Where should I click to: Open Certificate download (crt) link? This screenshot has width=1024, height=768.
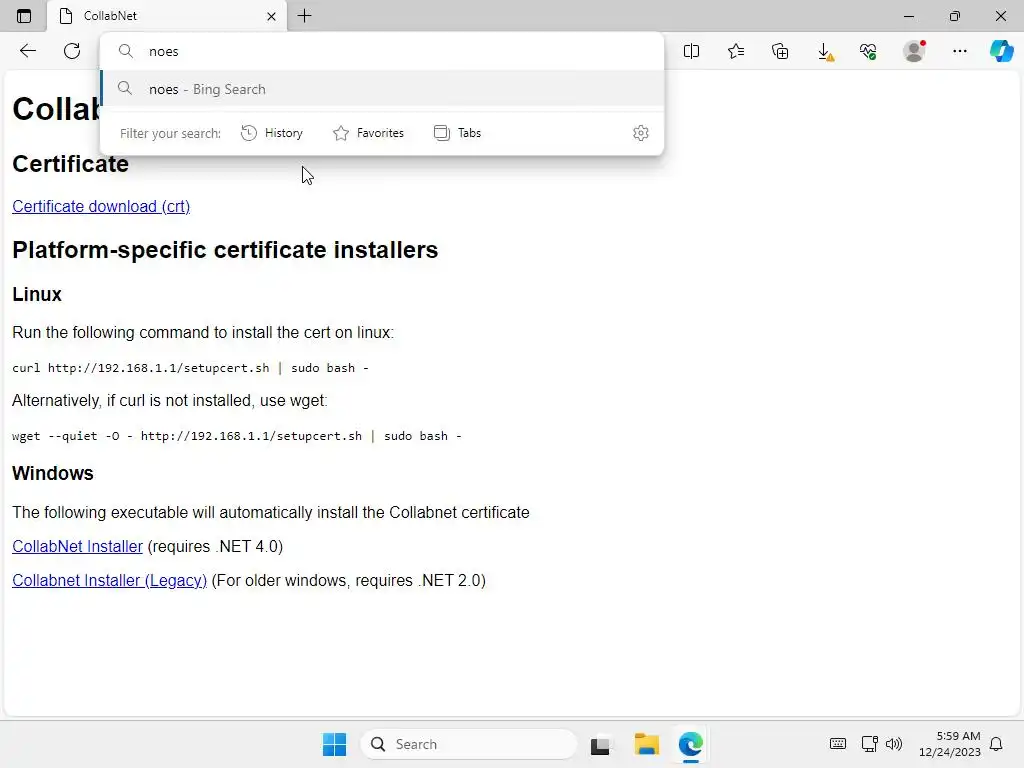101,206
